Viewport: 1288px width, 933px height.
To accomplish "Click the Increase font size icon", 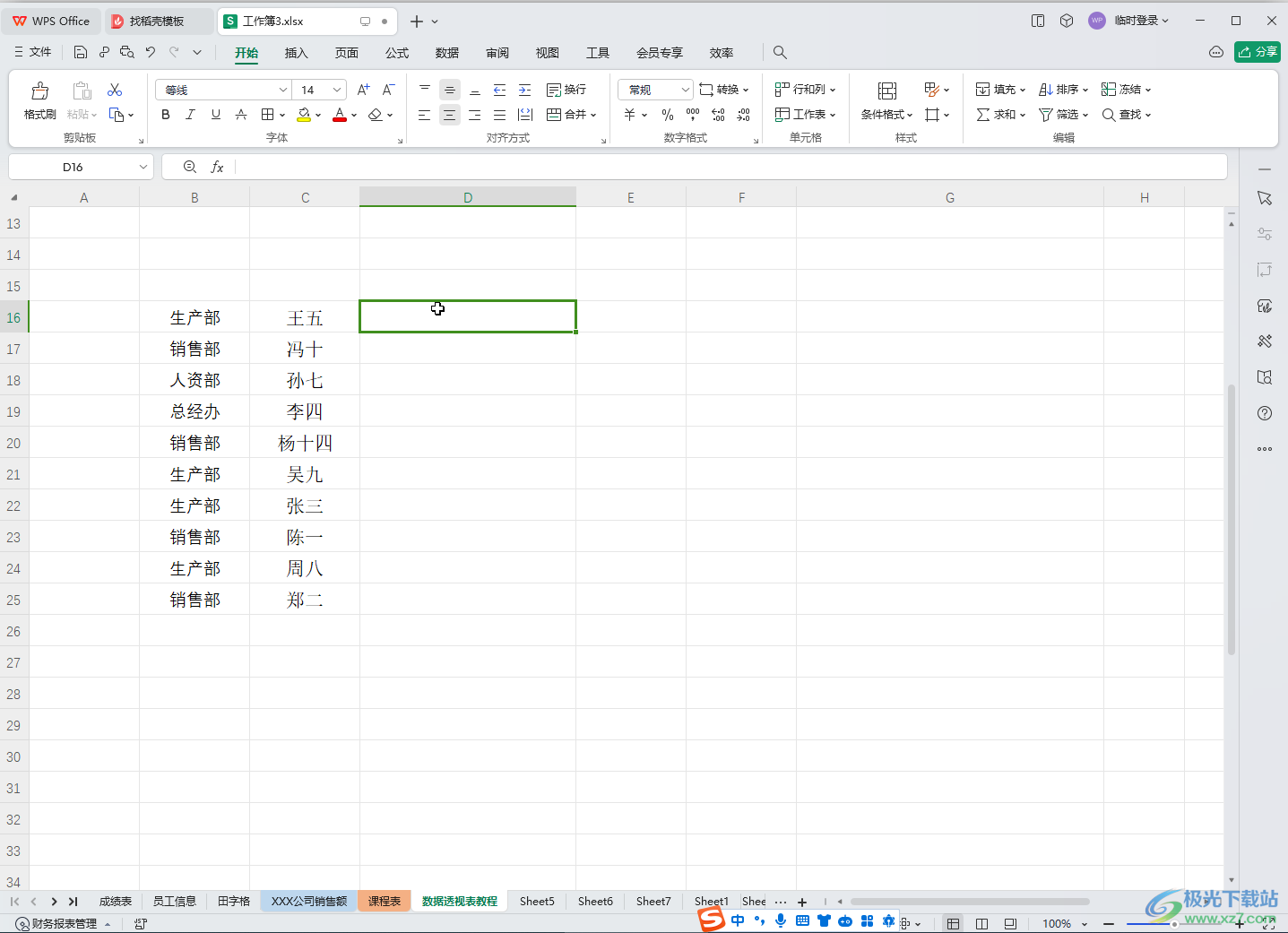I will click(363, 90).
